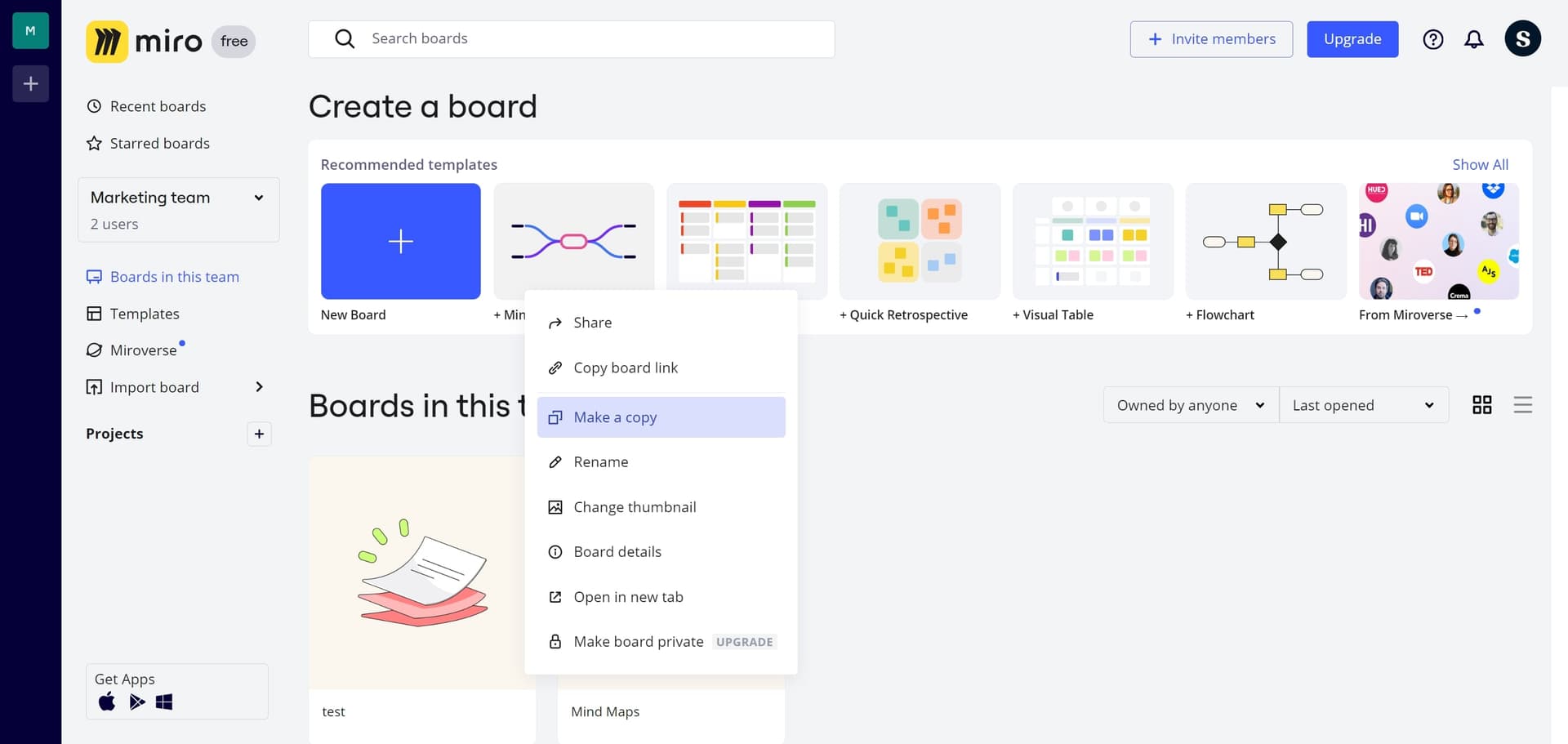Open the help question mark icon
This screenshot has width=1568, height=744.
click(x=1432, y=39)
